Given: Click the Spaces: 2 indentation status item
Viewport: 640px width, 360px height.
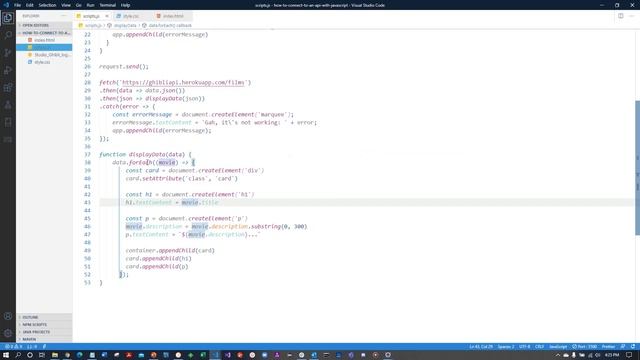Looking at the screenshot, I should (x=506, y=347).
